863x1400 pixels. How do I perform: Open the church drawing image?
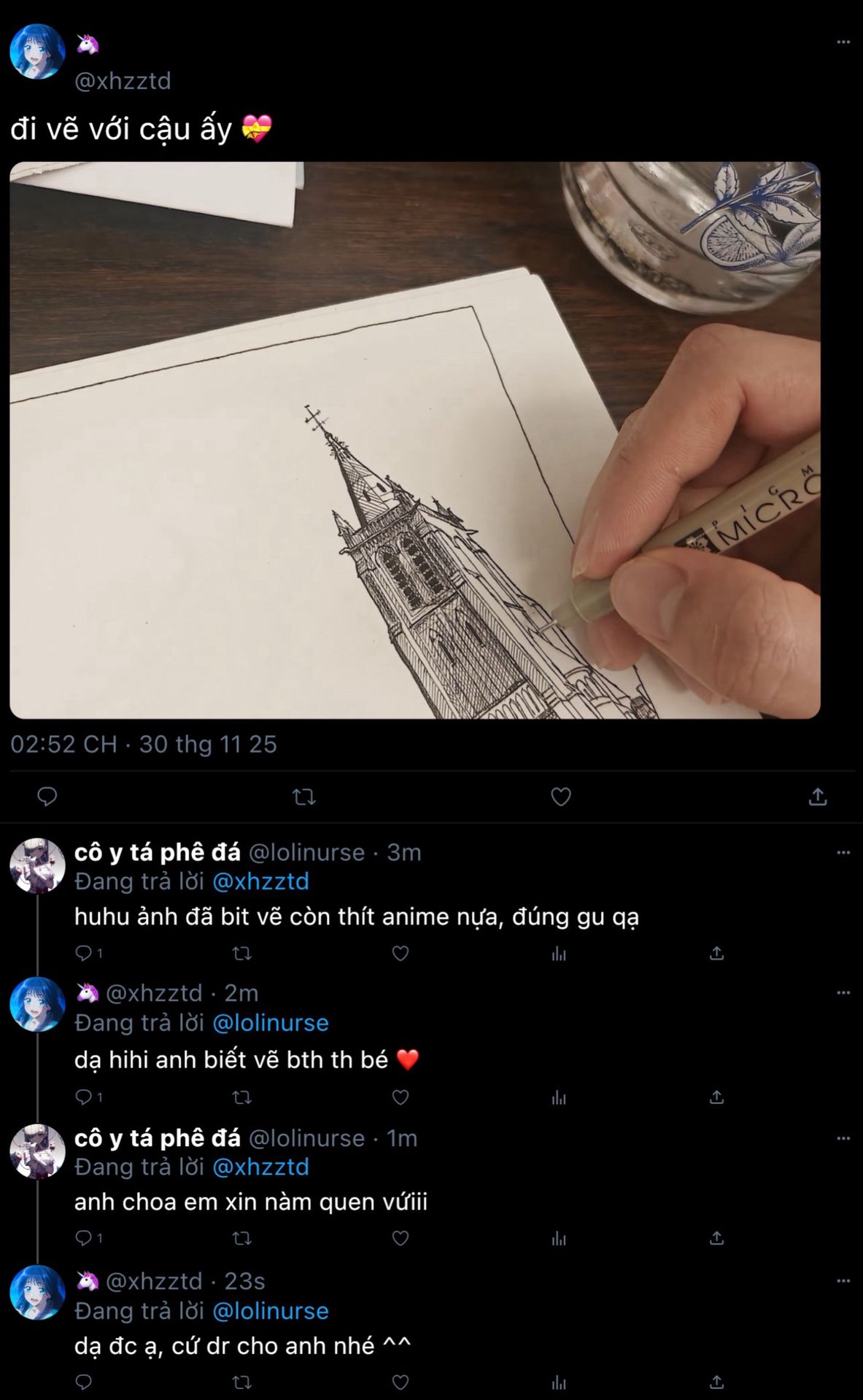(x=414, y=440)
